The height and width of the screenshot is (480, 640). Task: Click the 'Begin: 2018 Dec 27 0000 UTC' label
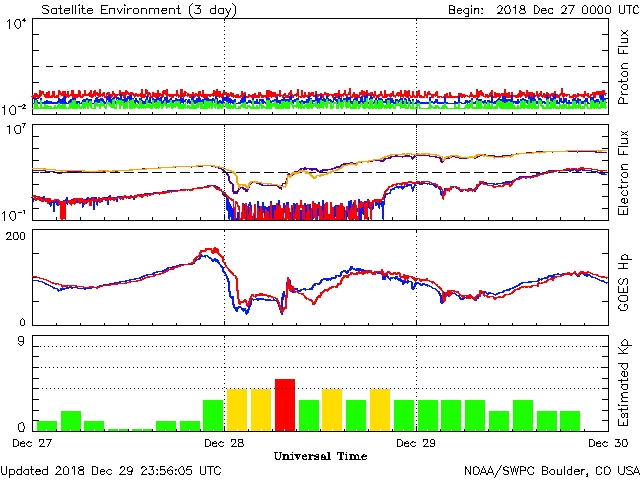[544, 10]
